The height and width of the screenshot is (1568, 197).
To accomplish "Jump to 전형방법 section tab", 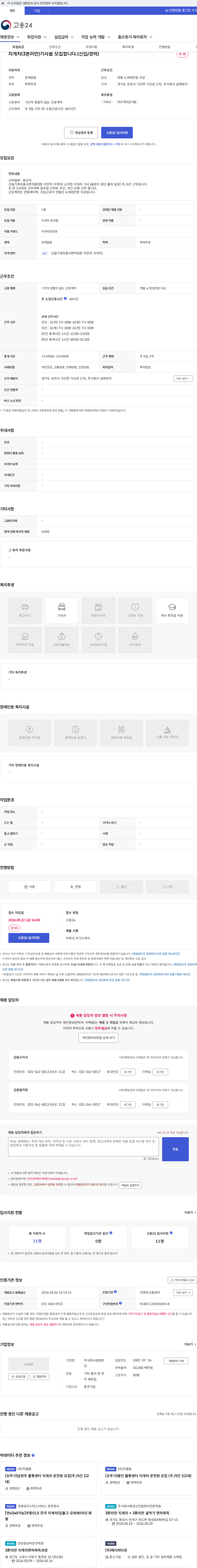I will pyautogui.click(x=164, y=47).
